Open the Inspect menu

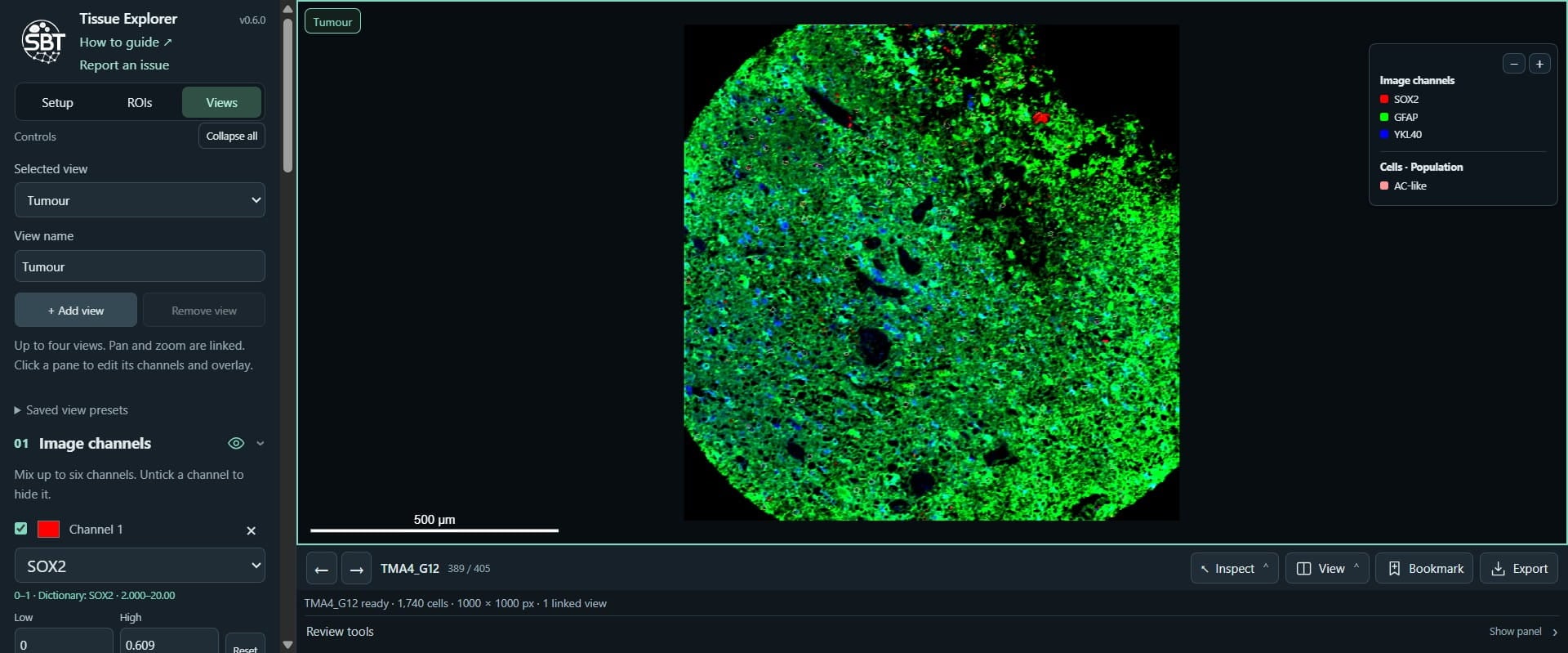(x=1235, y=569)
